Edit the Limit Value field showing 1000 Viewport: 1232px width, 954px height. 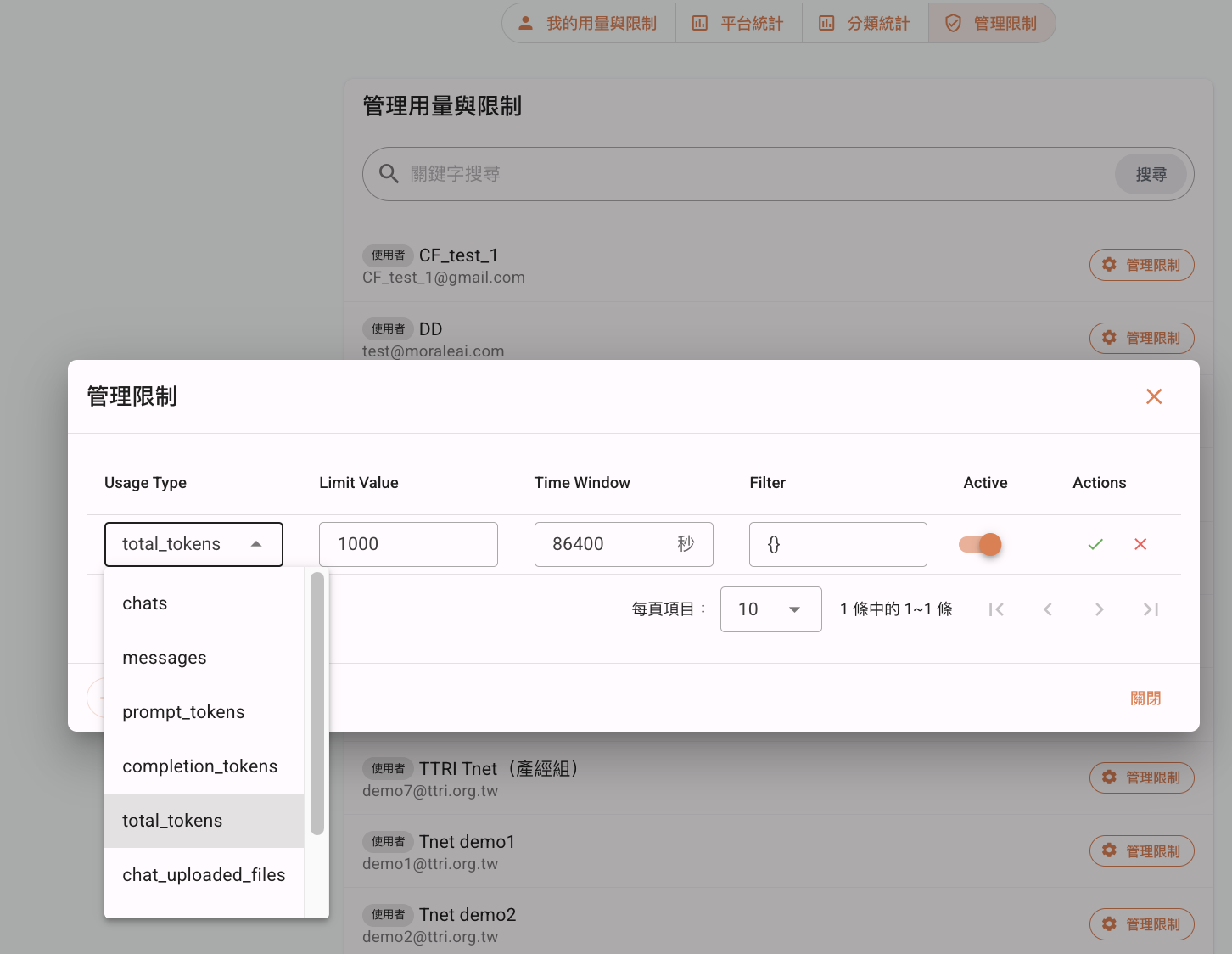coord(408,544)
